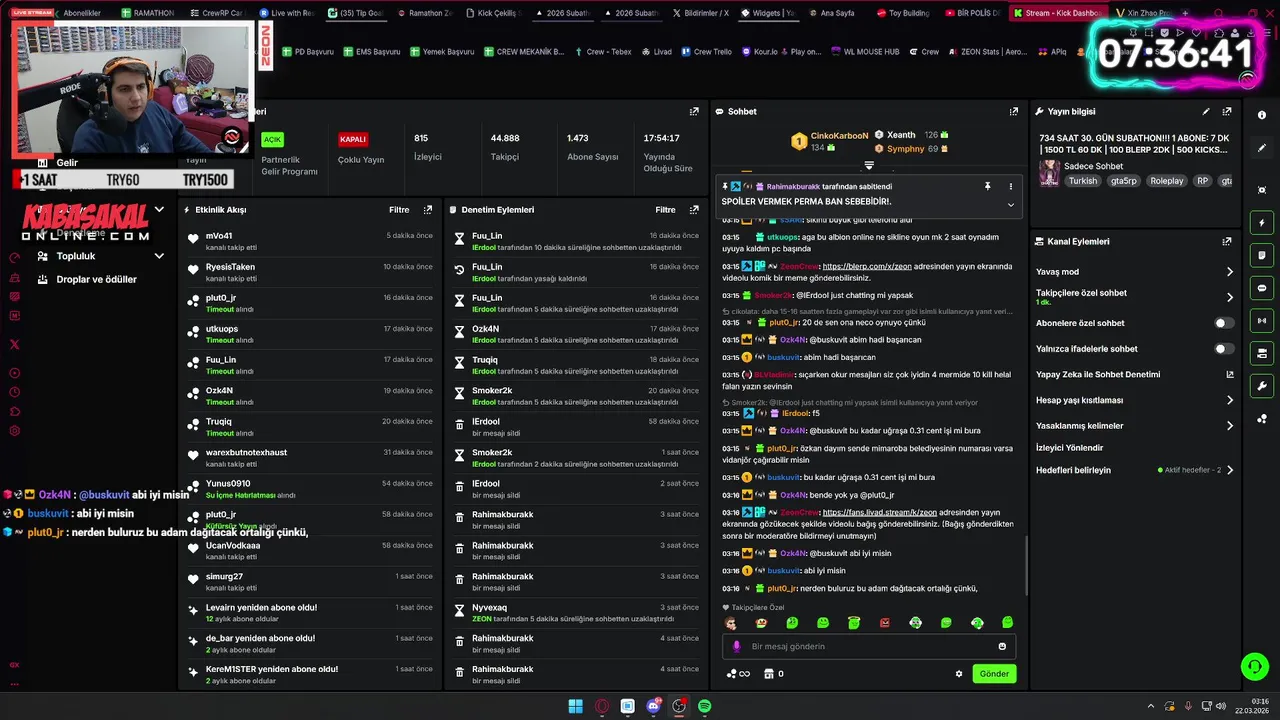
Task: Expand Hesap yaşı kısıtlaması settings
Action: pyautogui.click(x=1229, y=400)
